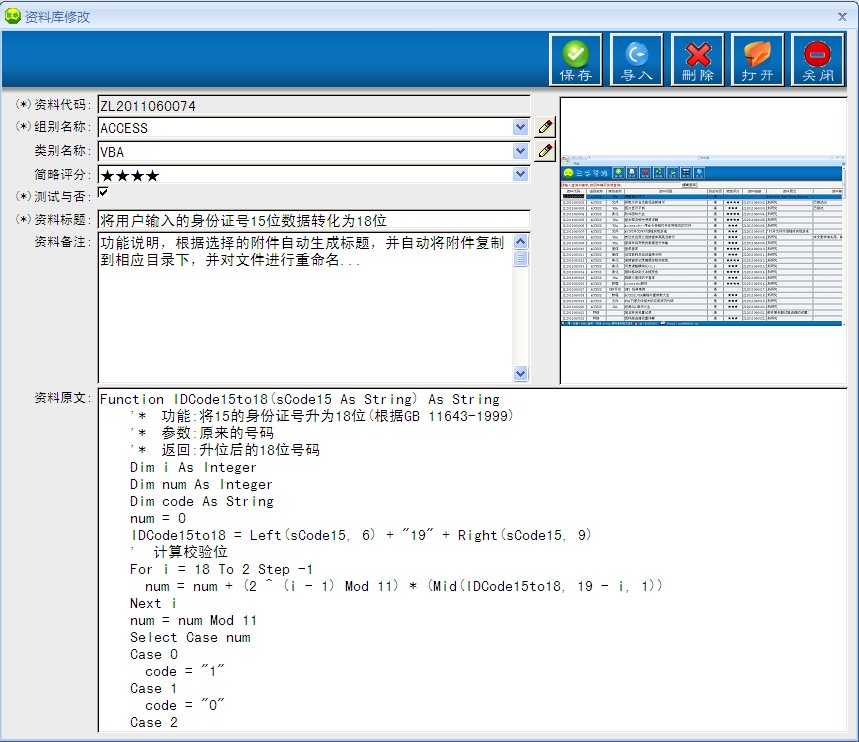This screenshot has width=859, height=742.
Task: Click the code line 'Next i'
Action: coord(153,603)
